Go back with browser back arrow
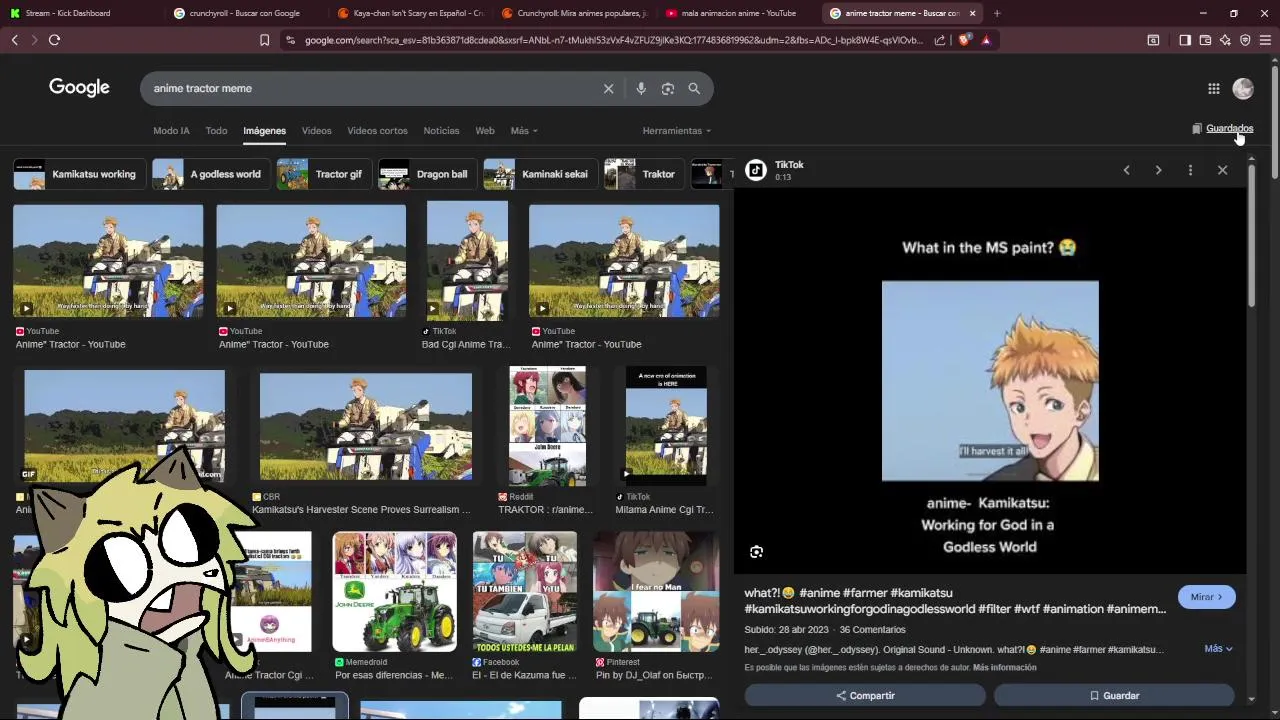Viewport: 1280px width, 720px height. [14, 40]
